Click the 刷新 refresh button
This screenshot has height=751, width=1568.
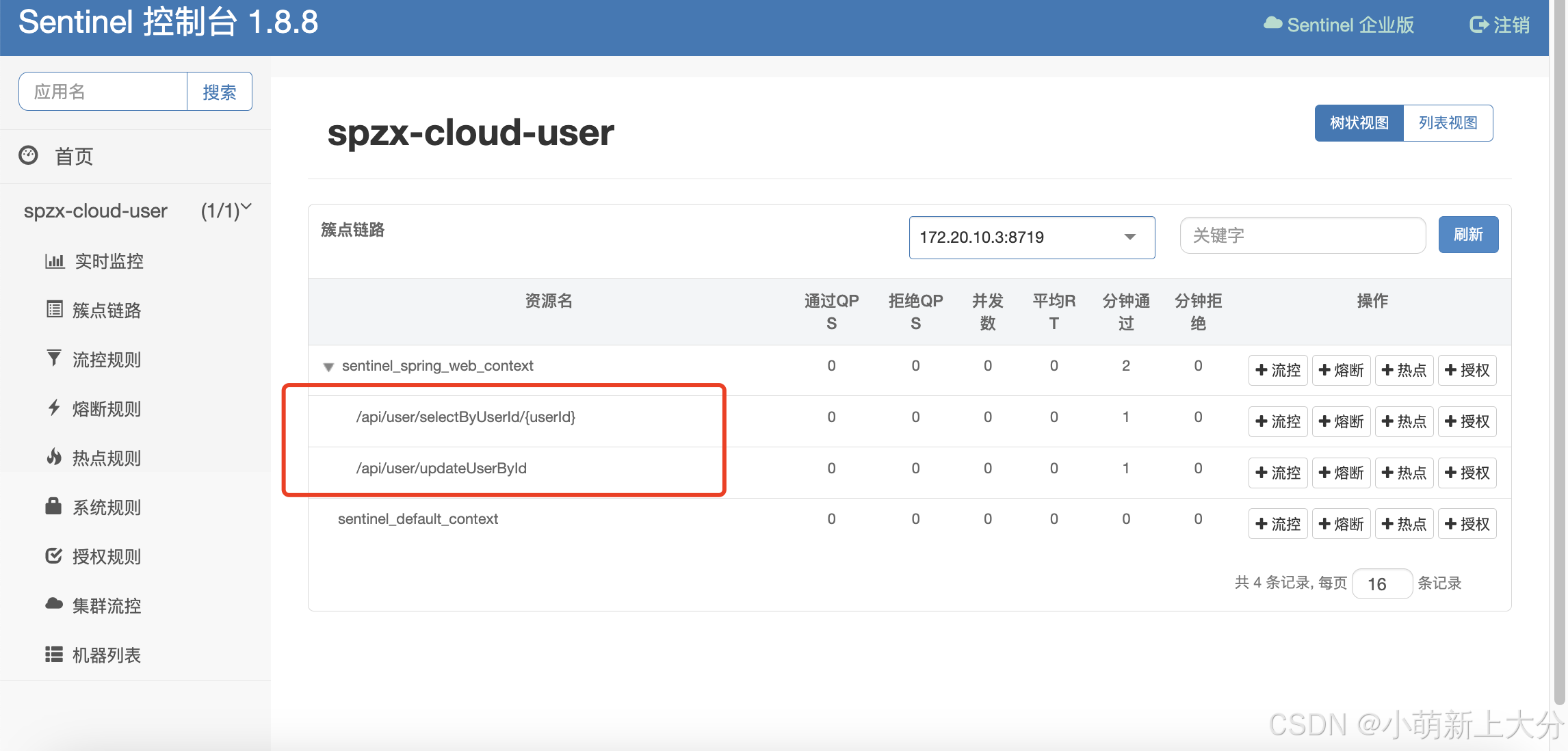1468,235
